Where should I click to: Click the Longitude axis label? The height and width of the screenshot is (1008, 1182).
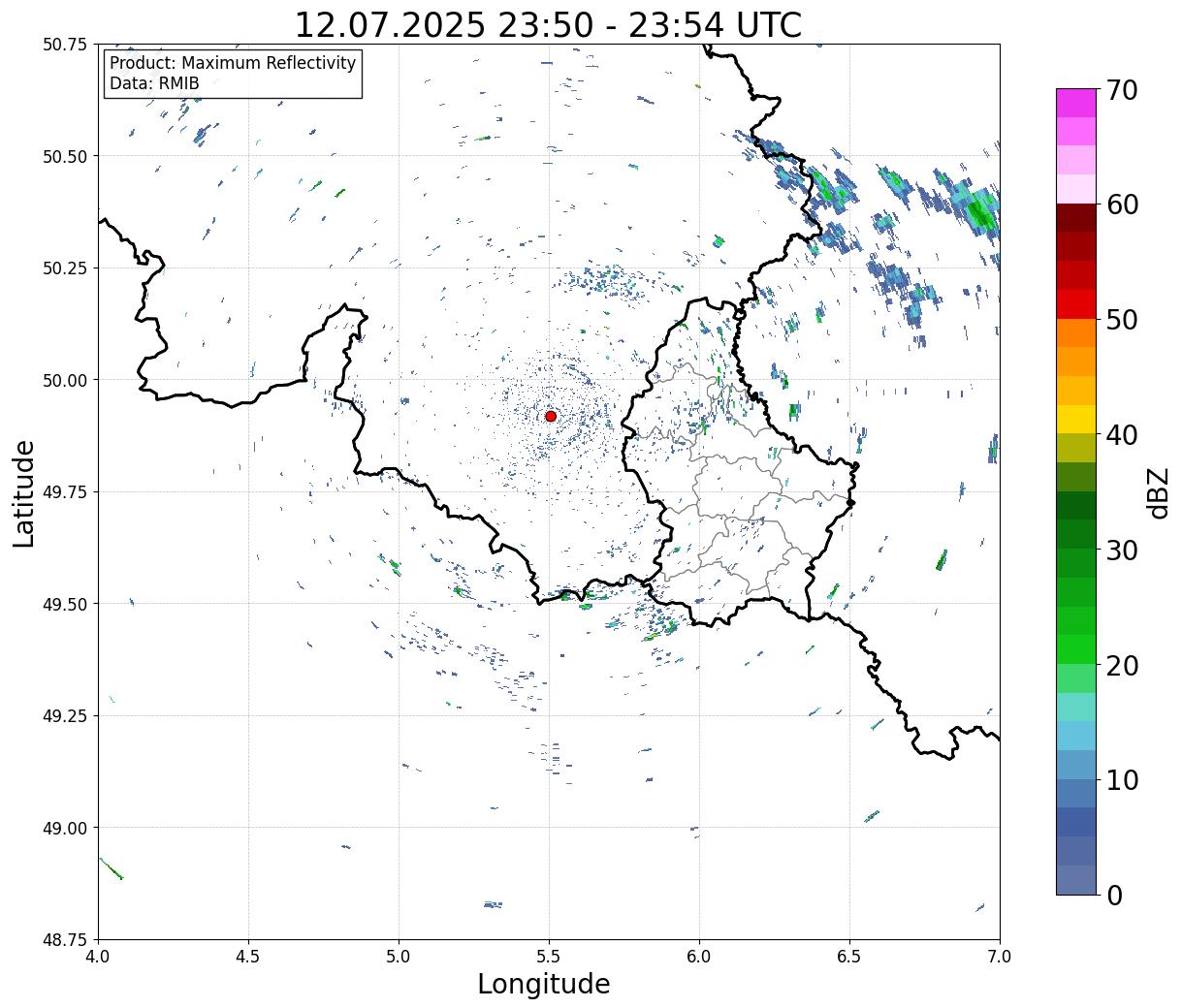click(544, 984)
